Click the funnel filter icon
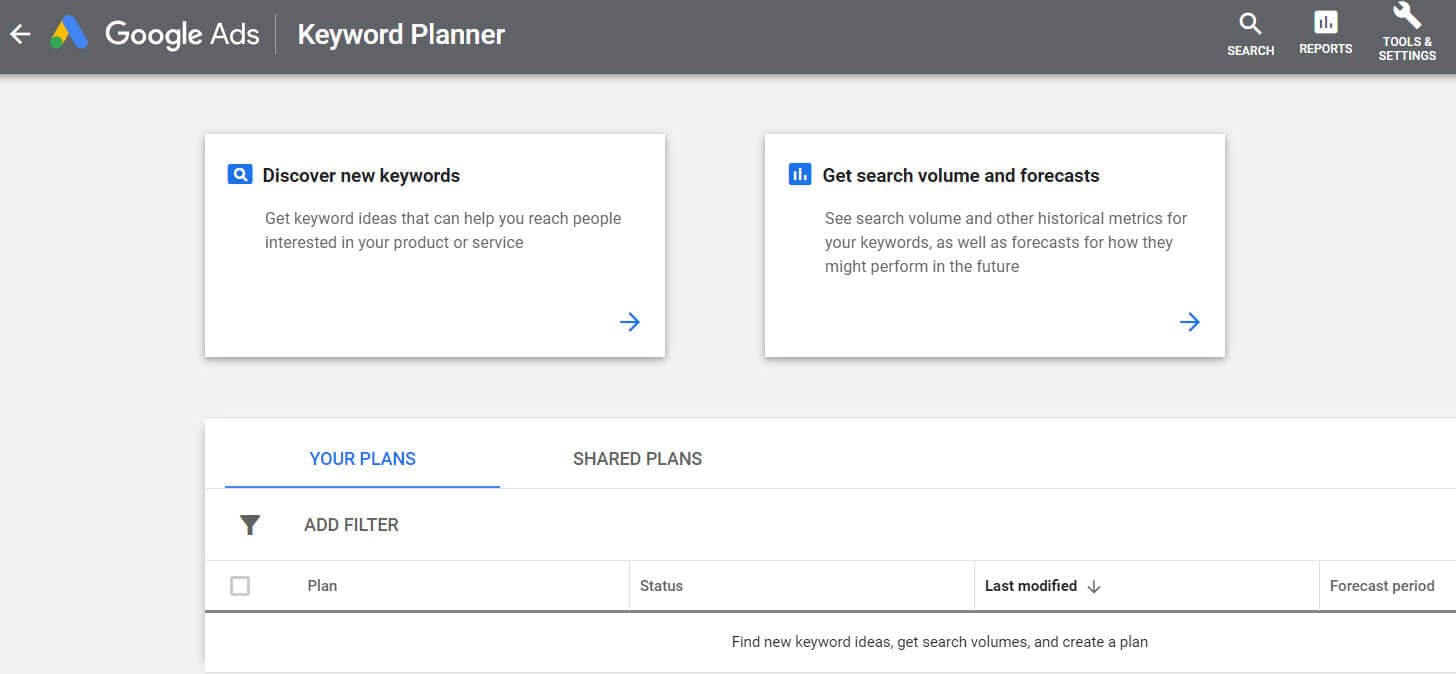This screenshot has height=674, width=1456. pyautogui.click(x=250, y=525)
